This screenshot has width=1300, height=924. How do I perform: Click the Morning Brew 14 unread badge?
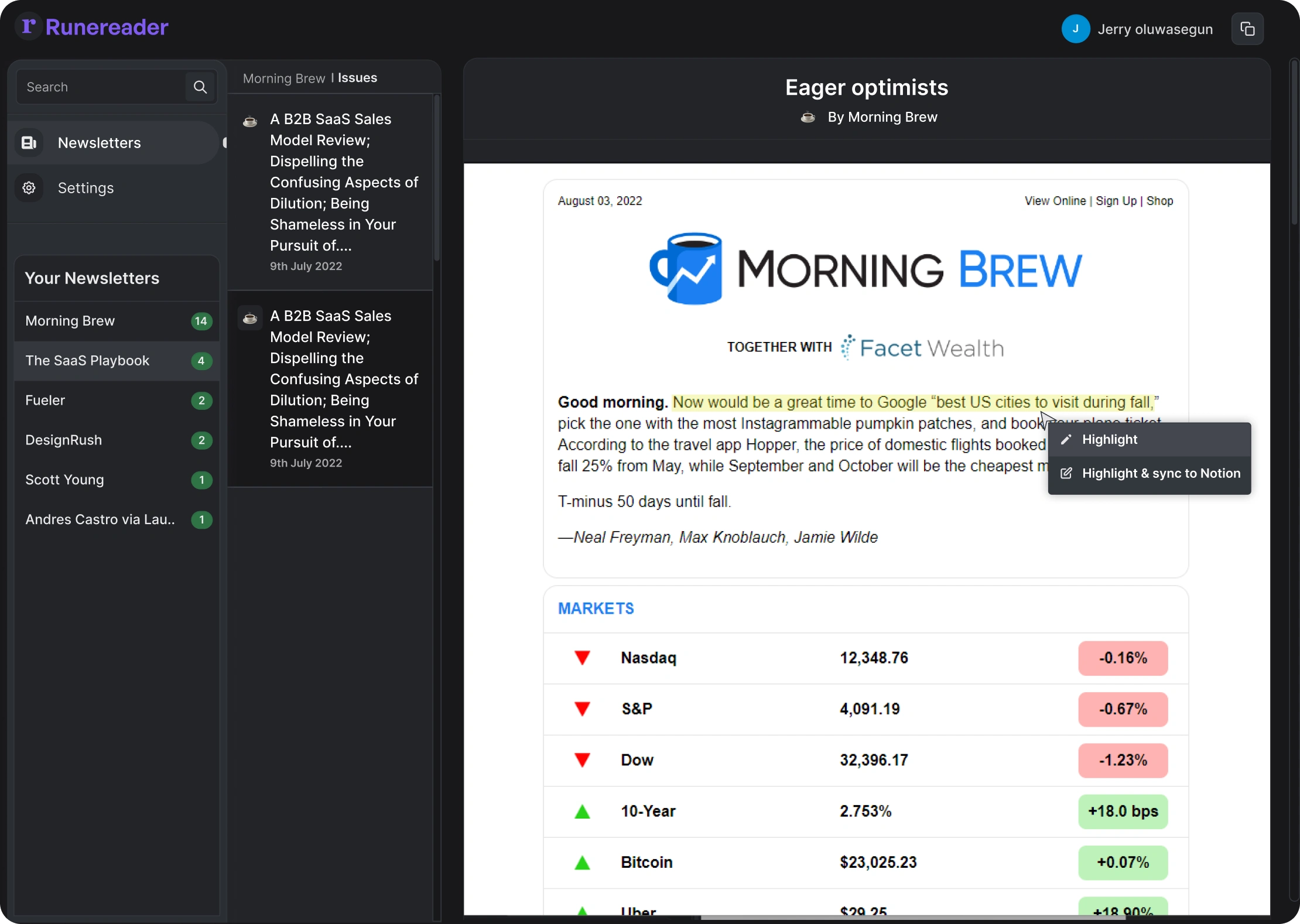click(201, 321)
